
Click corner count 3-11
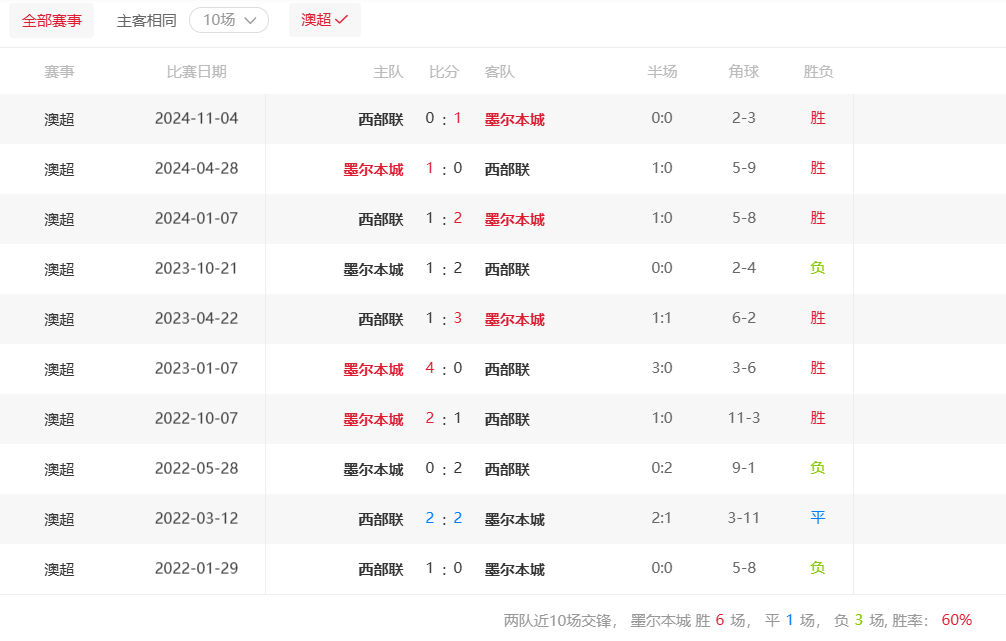pyautogui.click(x=744, y=518)
